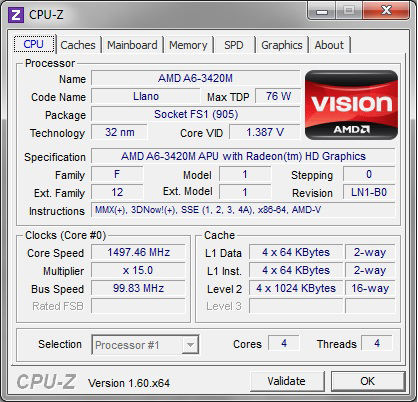The height and width of the screenshot is (402, 418).
Task: Open the SPD tab
Action: 234,45
